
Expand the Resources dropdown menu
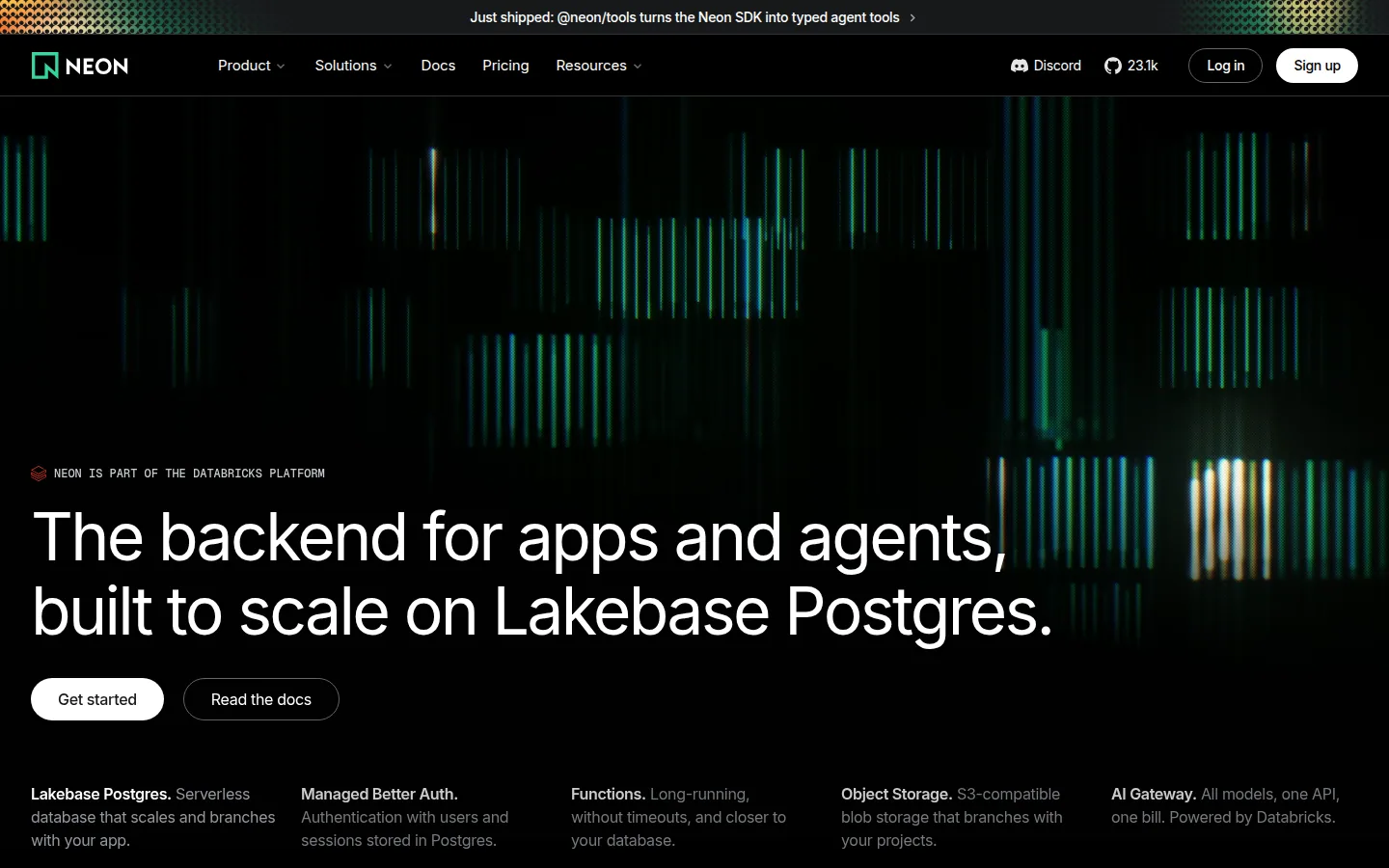tap(599, 66)
